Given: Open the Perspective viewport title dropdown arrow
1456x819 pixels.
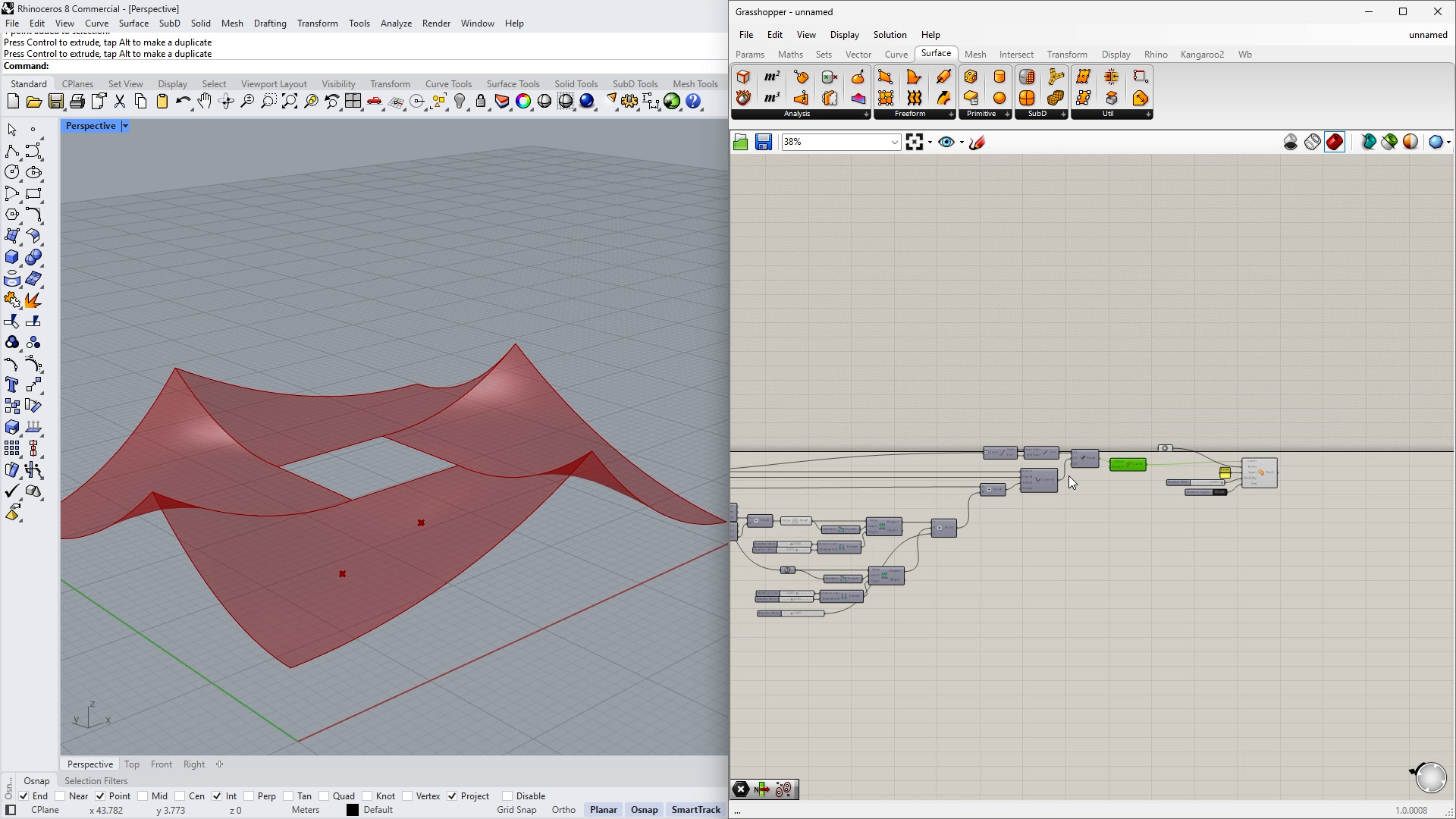Looking at the screenshot, I should coord(125,126).
